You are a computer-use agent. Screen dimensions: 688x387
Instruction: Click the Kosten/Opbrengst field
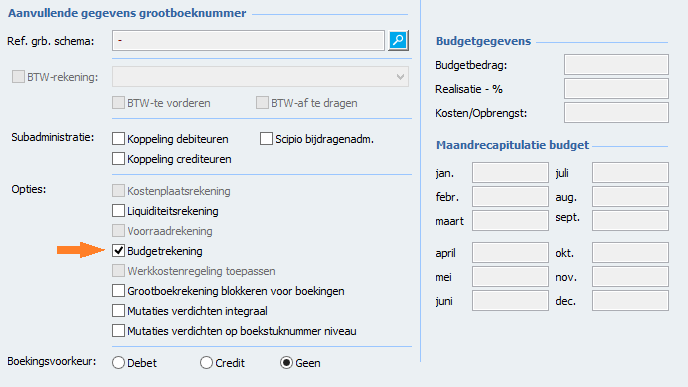pos(616,113)
